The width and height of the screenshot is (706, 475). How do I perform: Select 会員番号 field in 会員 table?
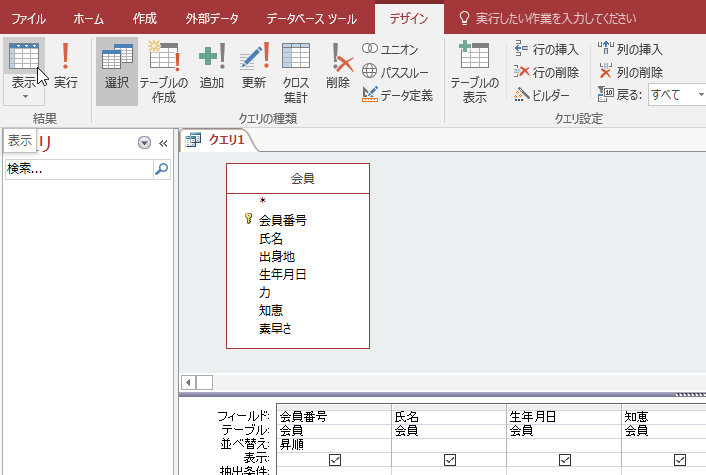(x=283, y=220)
